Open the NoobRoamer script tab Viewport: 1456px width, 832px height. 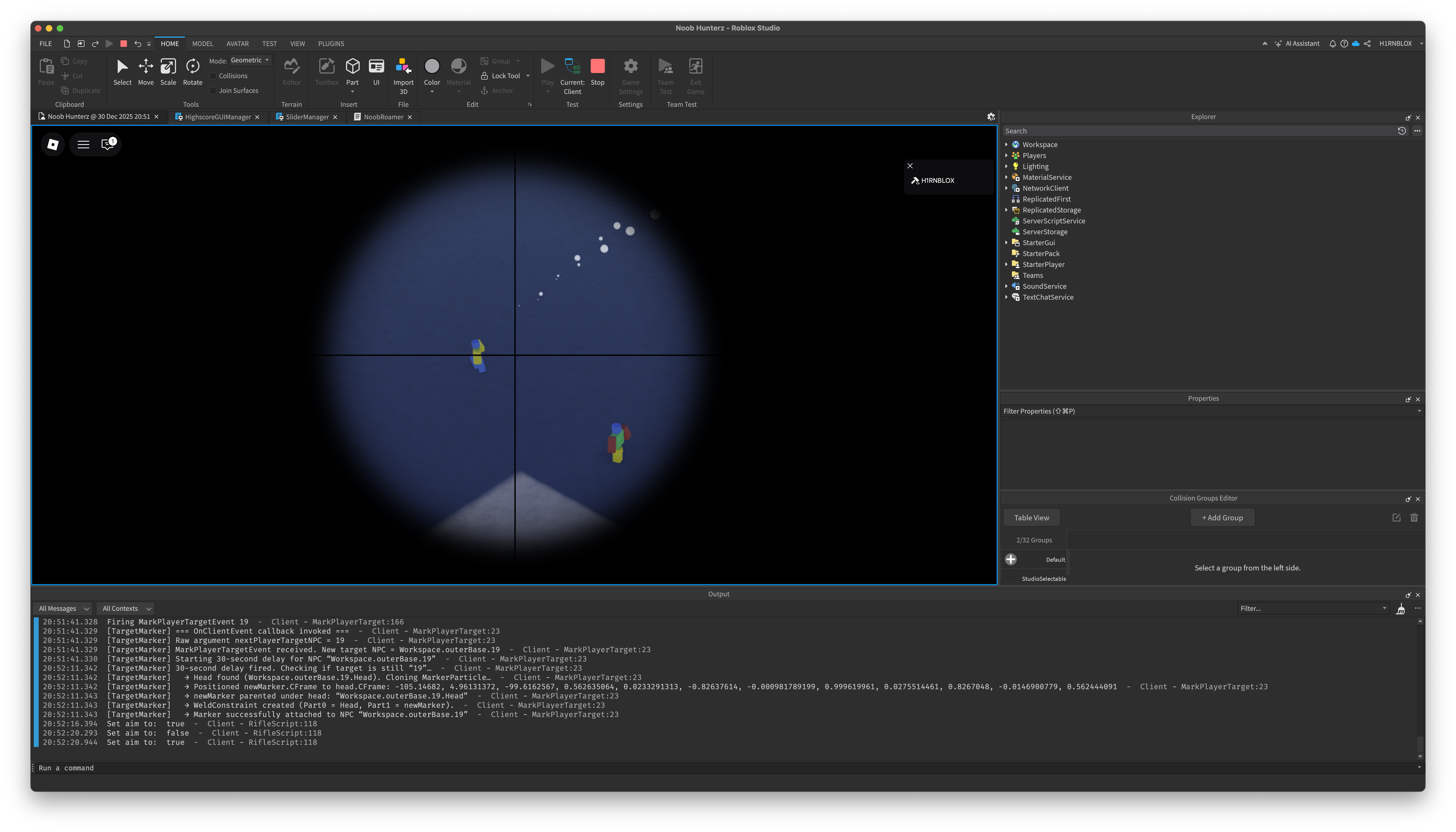pyautogui.click(x=383, y=117)
